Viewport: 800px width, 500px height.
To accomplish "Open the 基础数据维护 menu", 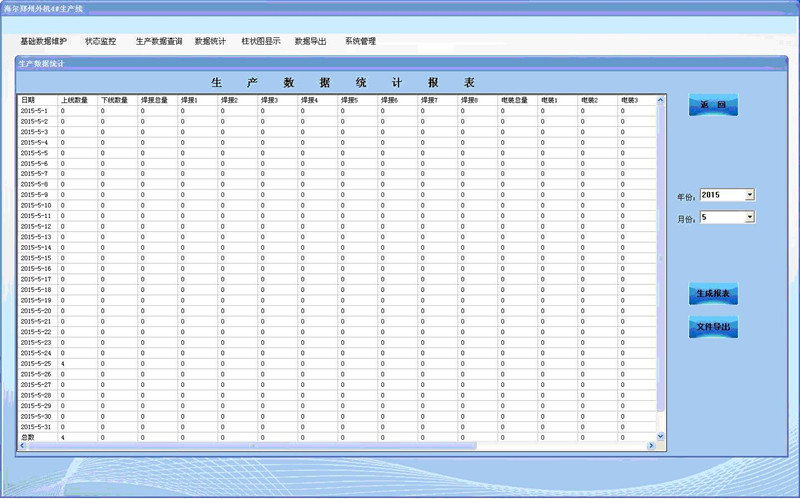I will 43,42.
